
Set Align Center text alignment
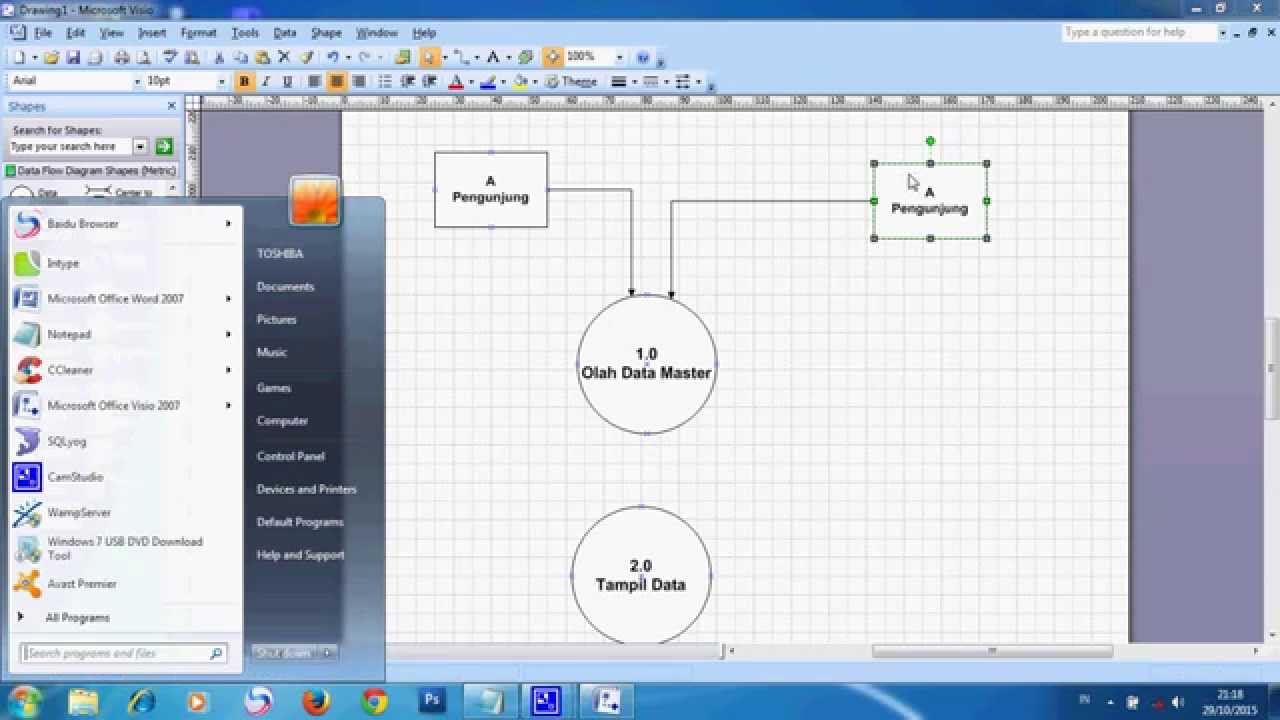[x=336, y=81]
